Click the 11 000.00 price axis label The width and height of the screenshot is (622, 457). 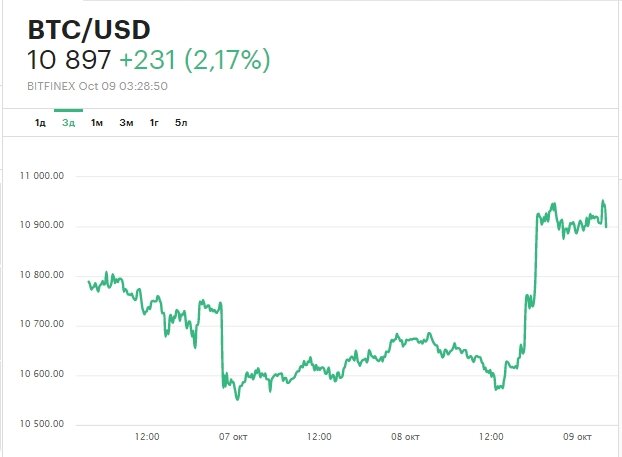(x=42, y=176)
